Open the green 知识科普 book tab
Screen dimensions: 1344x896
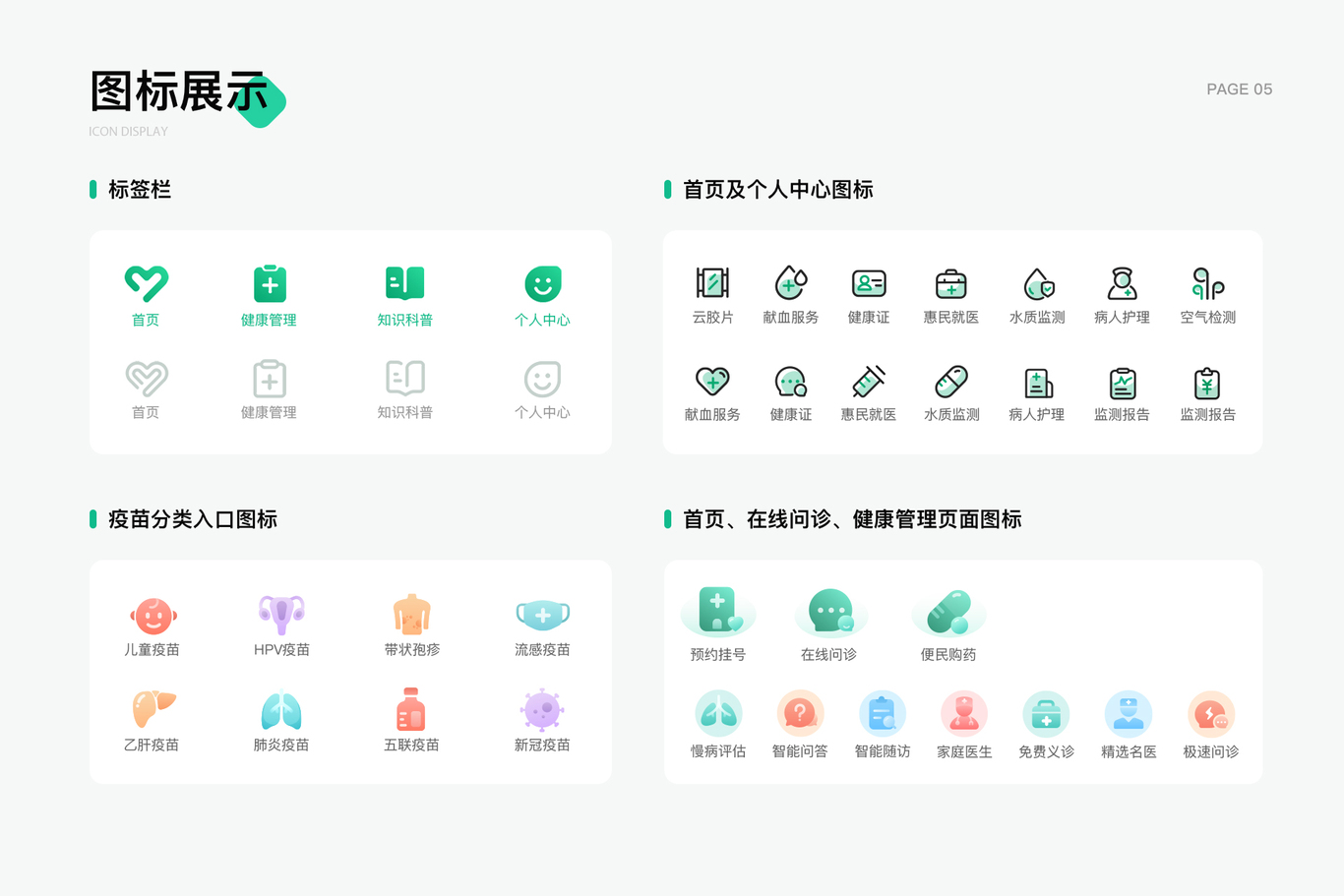404,283
